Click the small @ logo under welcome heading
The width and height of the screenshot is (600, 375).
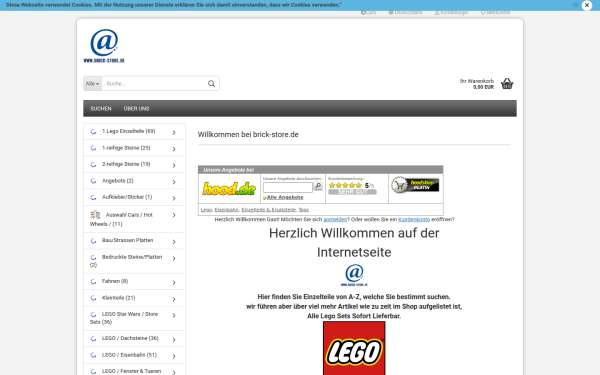(x=354, y=275)
